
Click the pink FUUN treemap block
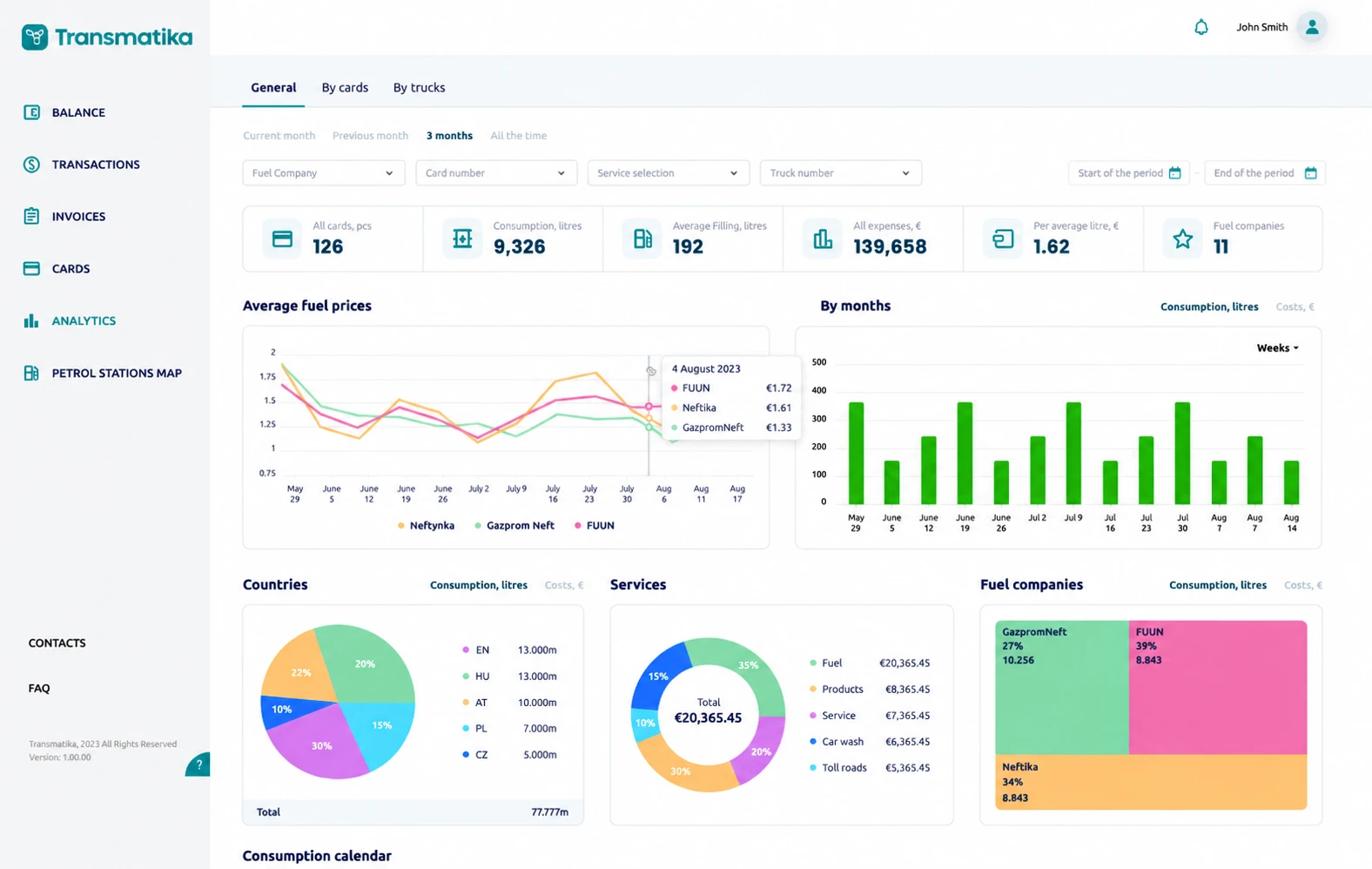(1217, 687)
